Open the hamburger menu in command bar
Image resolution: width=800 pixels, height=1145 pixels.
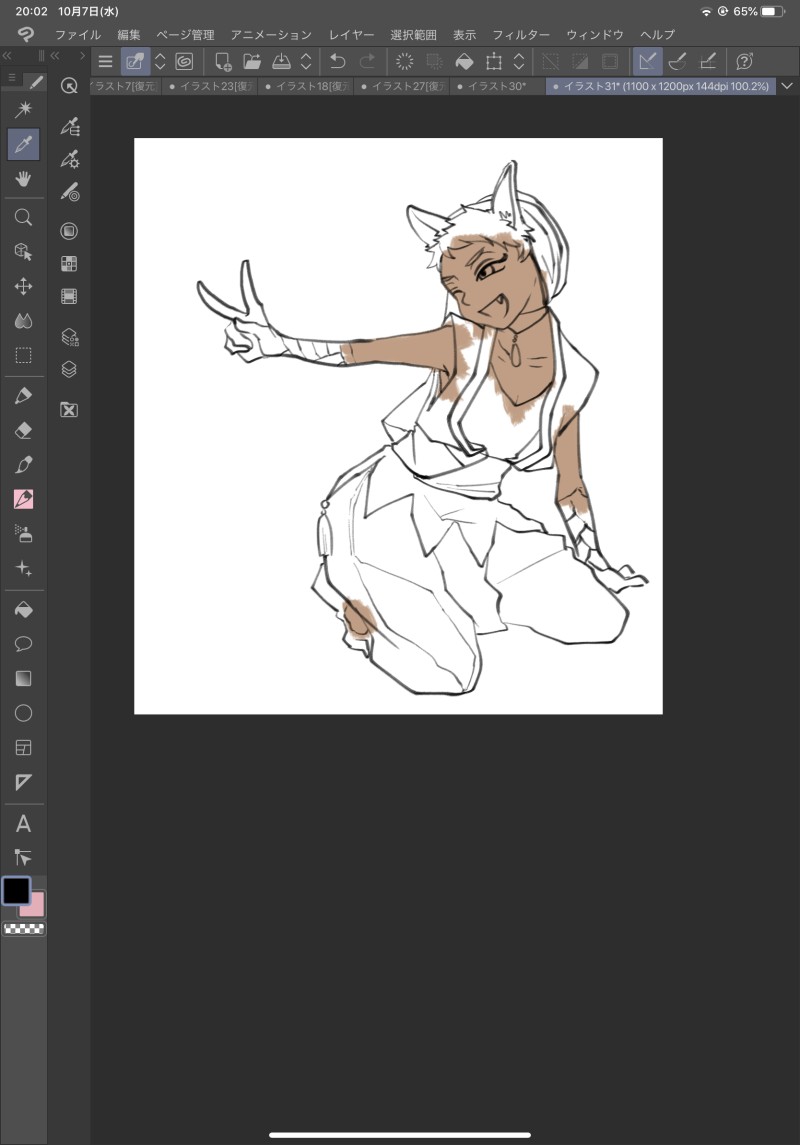(x=106, y=61)
